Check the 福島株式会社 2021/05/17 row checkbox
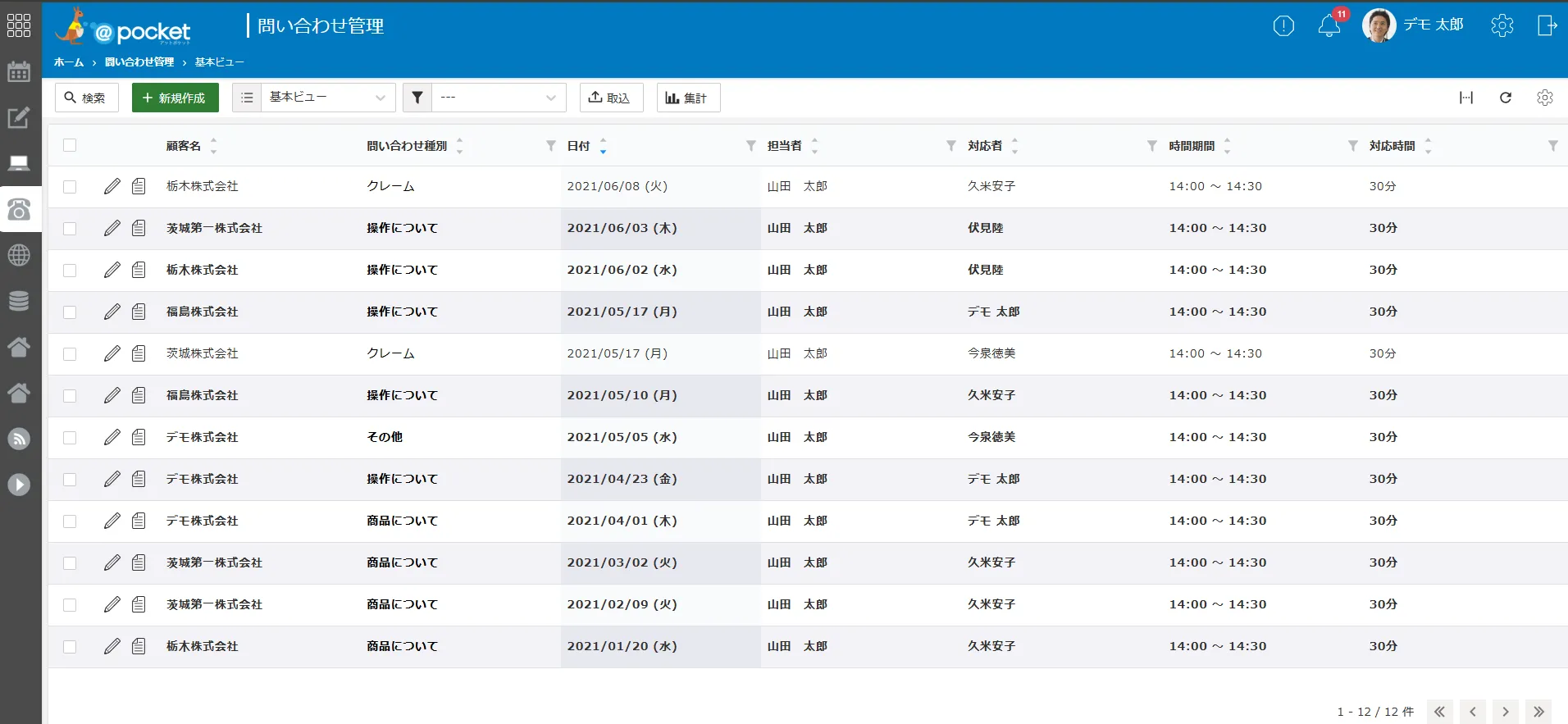The width and height of the screenshot is (1568, 724). [x=70, y=312]
